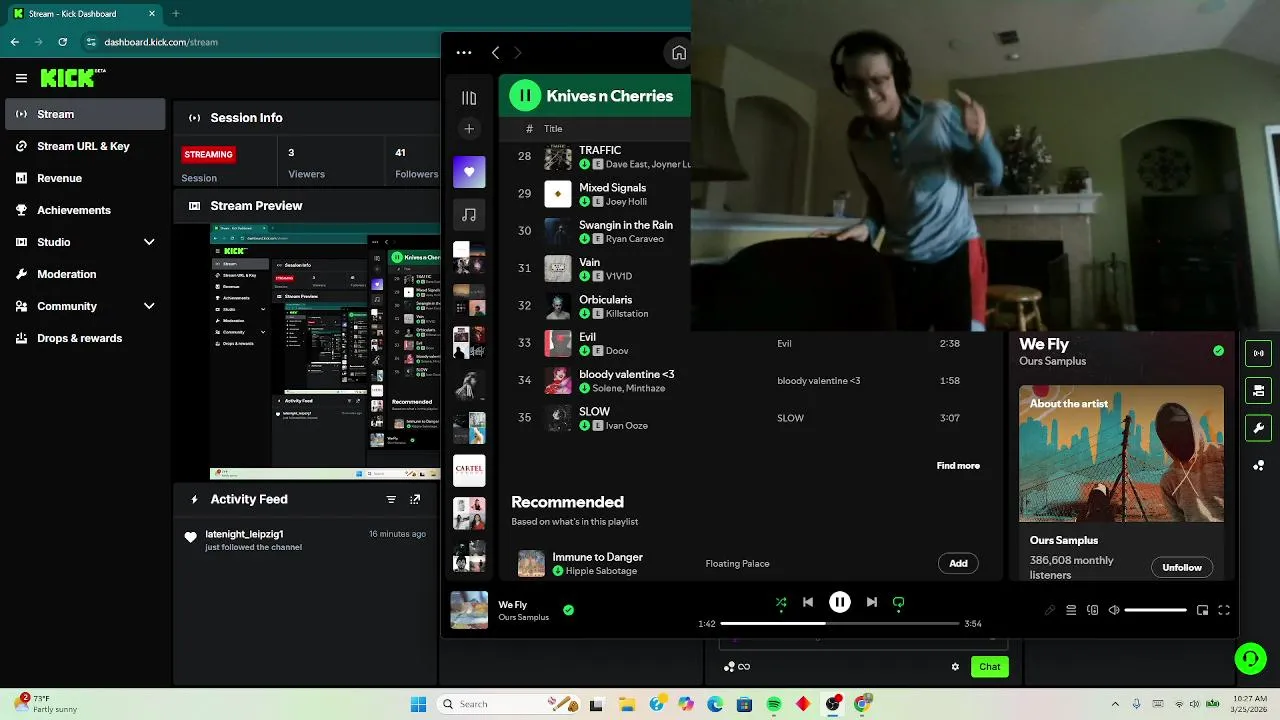This screenshot has width=1280, height=720.
Task: Reload the browser page
Action: coord(63,42)
